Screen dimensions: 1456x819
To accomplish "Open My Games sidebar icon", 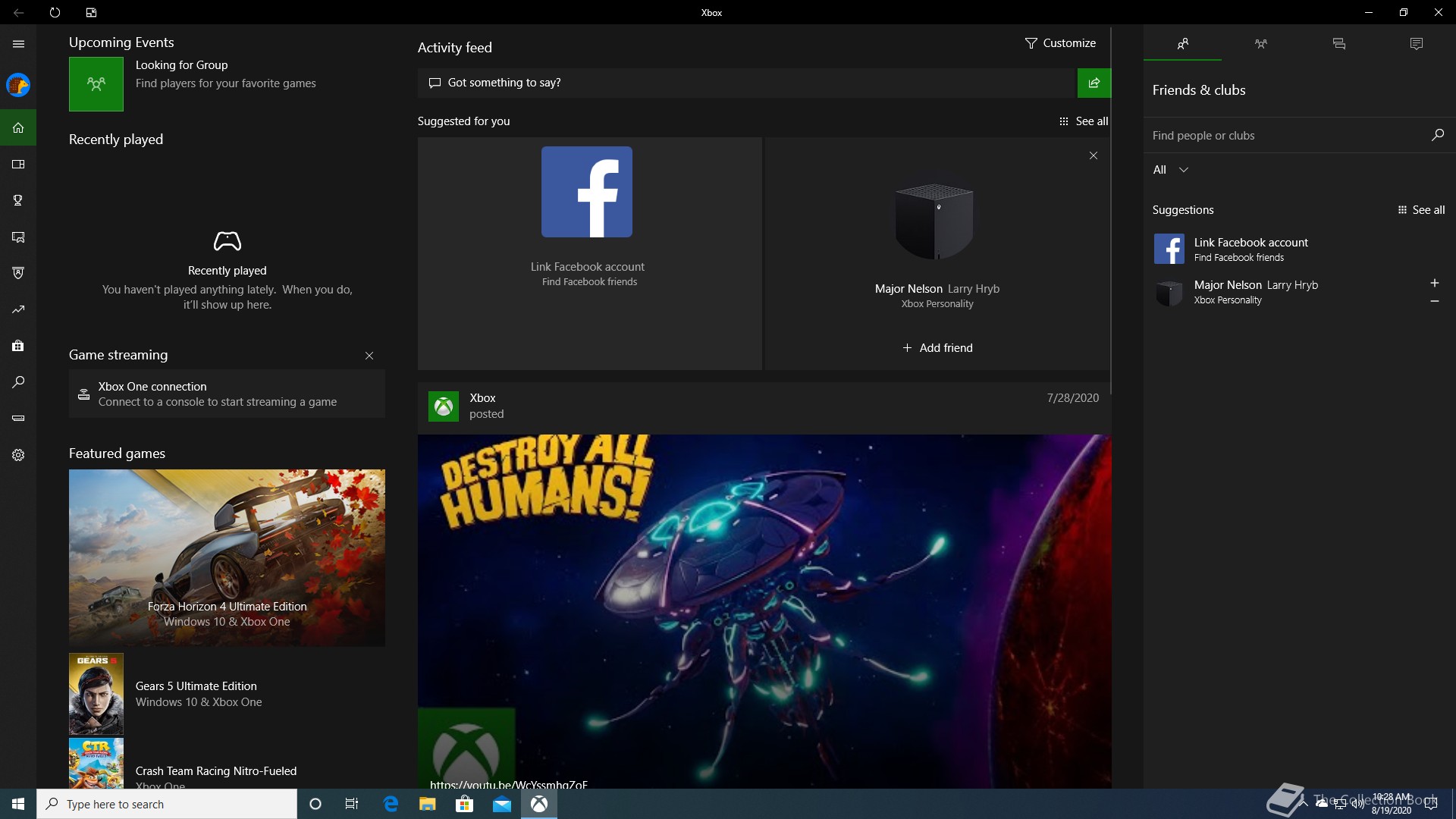I will (x=18, y=165).
